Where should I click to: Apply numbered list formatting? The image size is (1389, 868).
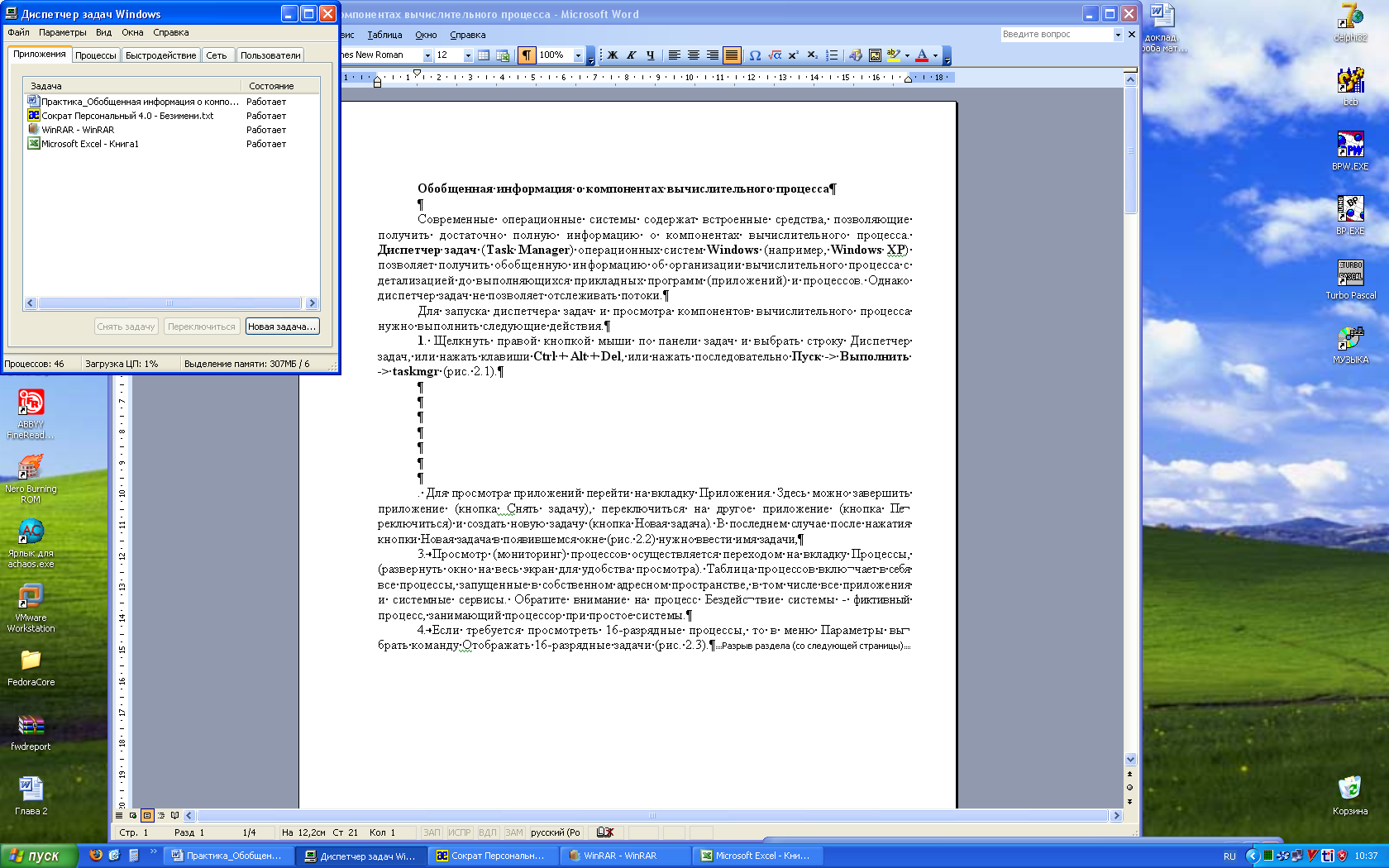tap(832, 55)
